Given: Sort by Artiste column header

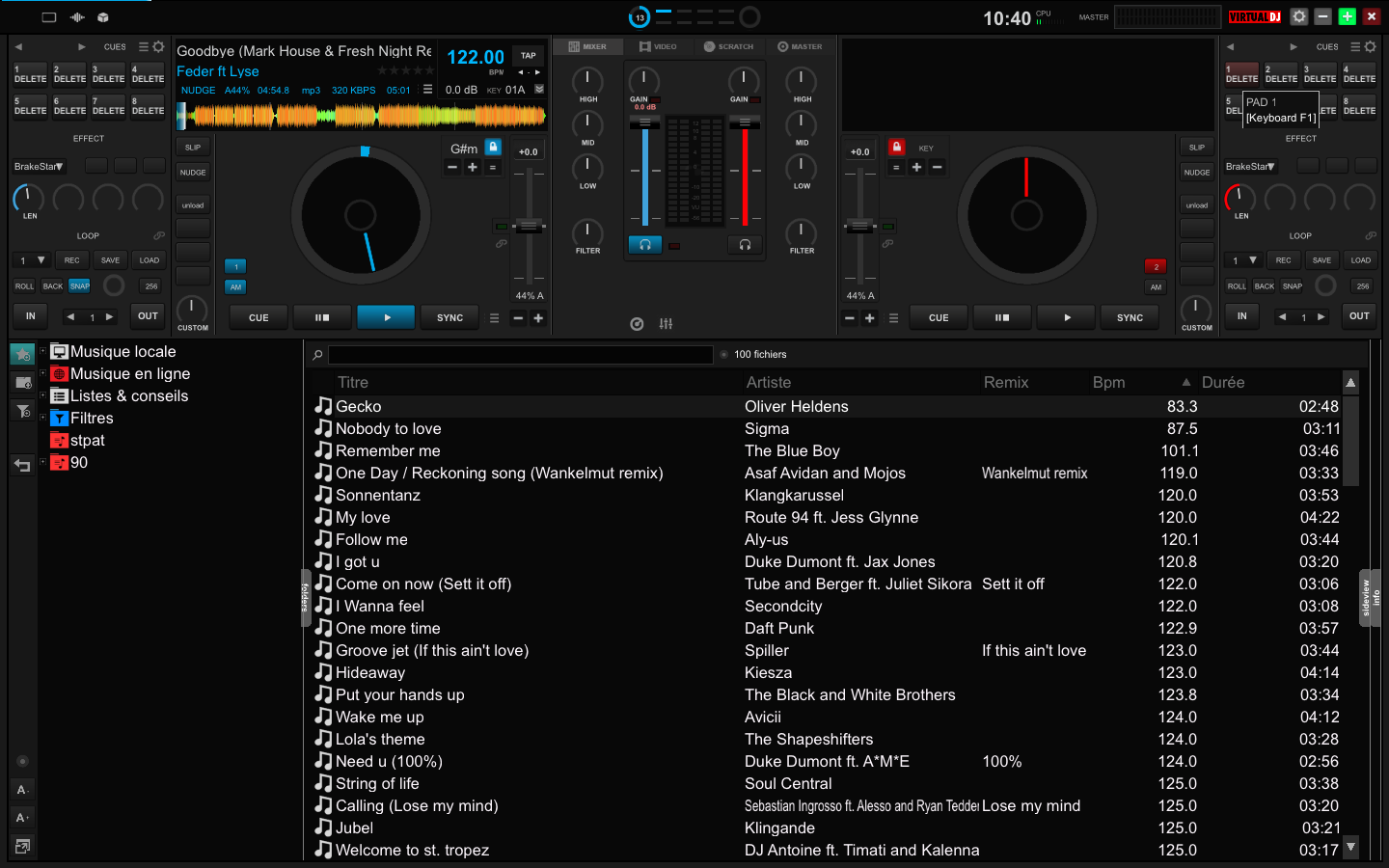Looking at the screenshot, I should pos(768,383).
